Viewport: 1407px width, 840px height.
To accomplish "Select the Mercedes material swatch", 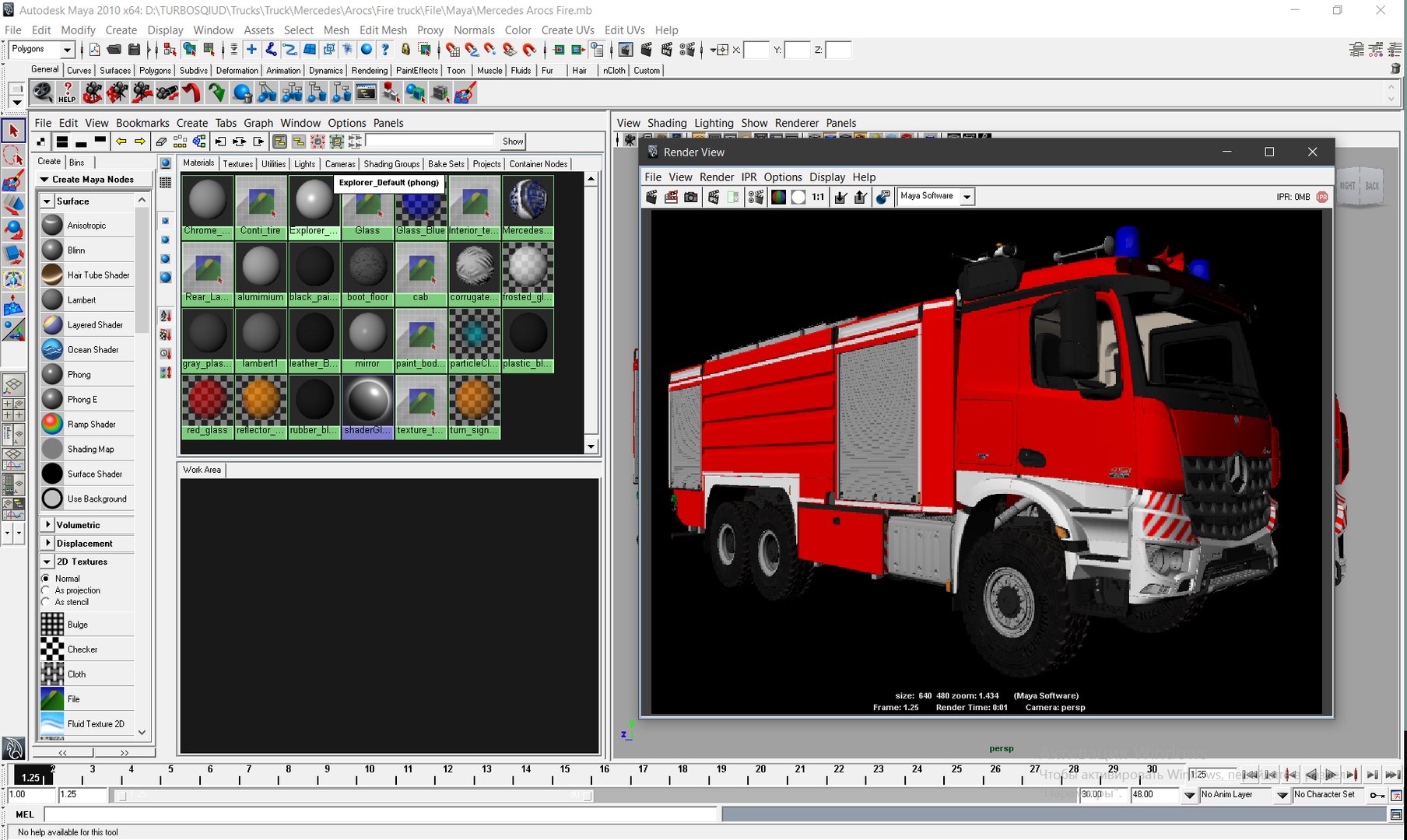I will [528, 207].
